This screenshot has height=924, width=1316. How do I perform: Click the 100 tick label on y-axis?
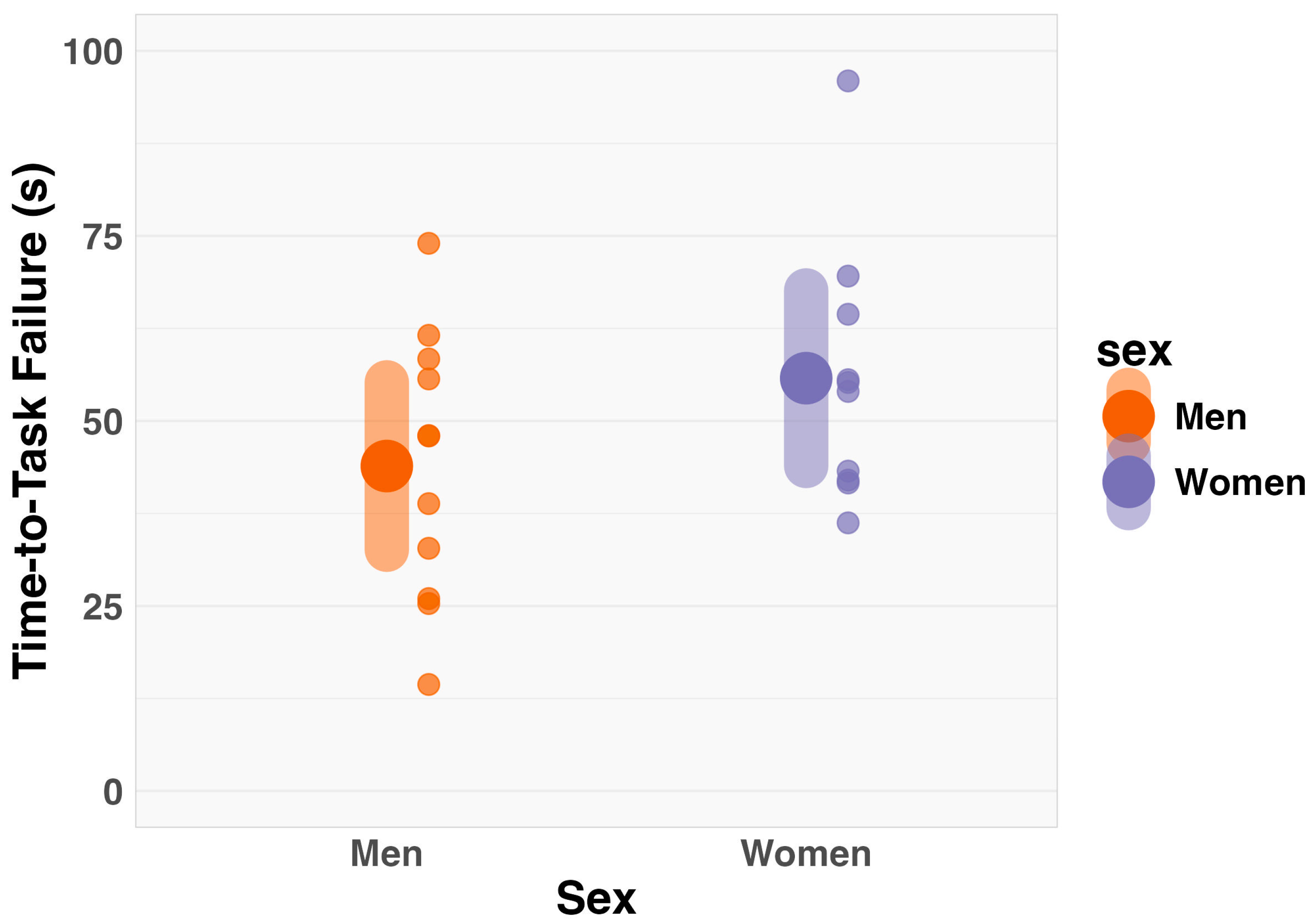pyautogui.click(x=93, y=52)
